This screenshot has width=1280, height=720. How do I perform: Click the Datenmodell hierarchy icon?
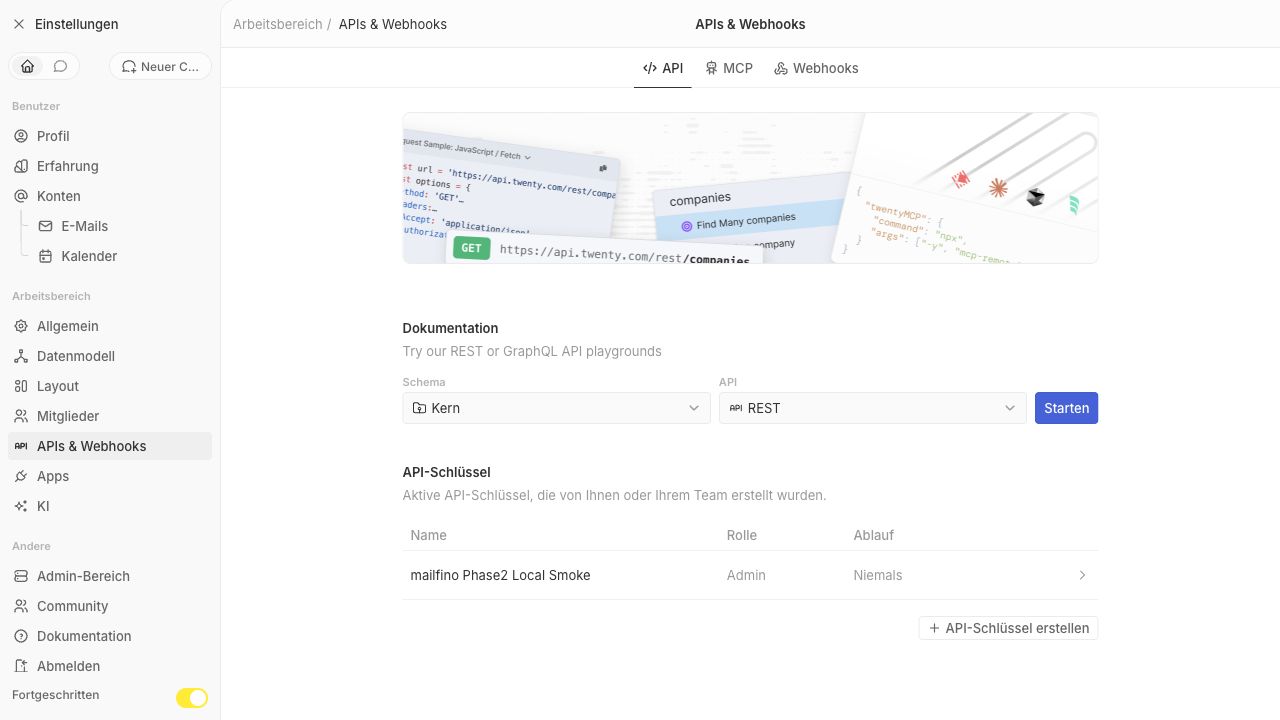tap(21, 356)
